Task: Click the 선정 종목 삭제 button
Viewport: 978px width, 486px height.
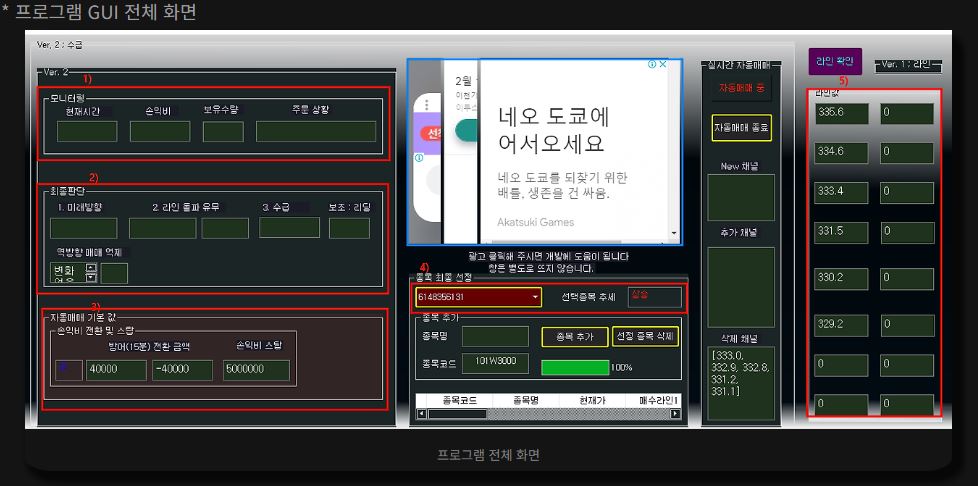Action: 645,337
